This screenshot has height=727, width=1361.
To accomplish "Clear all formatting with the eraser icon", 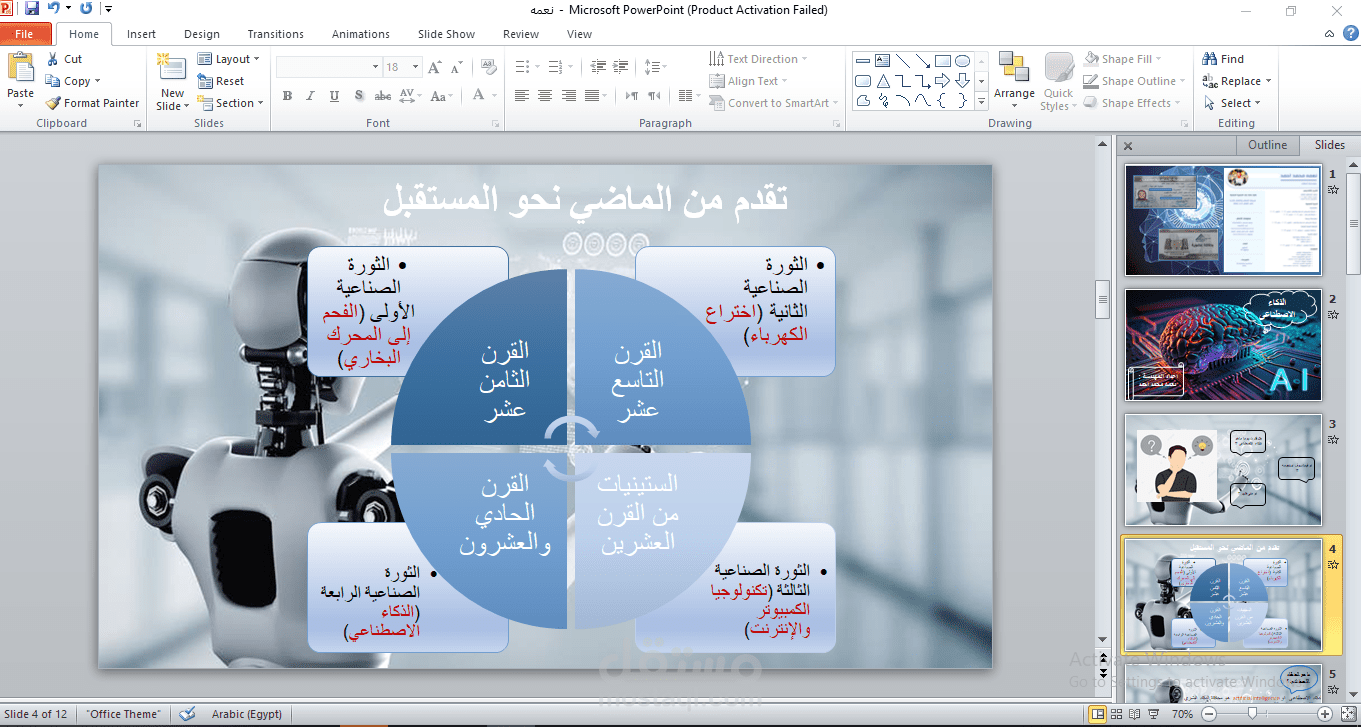I will click(x=488, y=67).
